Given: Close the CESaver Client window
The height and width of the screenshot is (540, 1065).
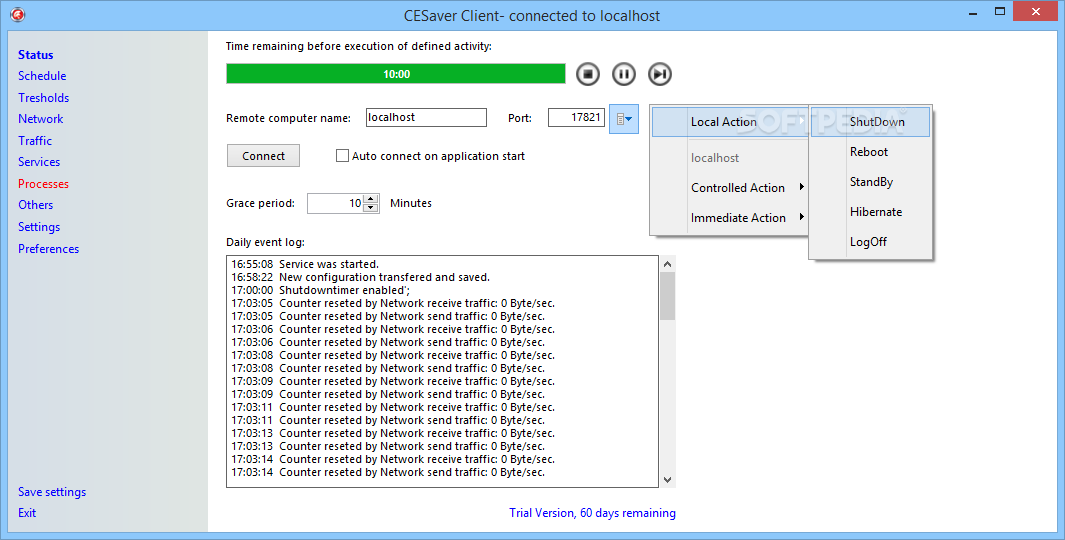Looking at the screenshot, I should [1036, 12].
